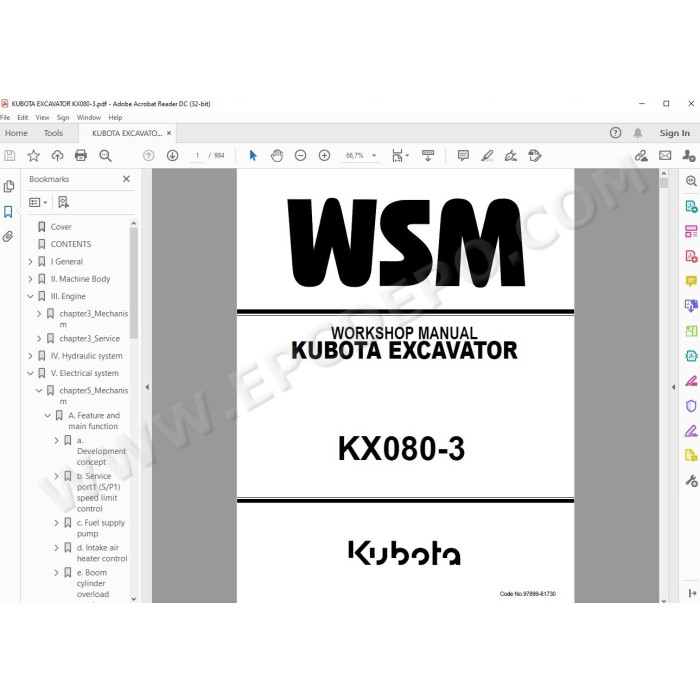700x700 pixels.
Task: Add file to starred favorites
Action: pos(33,155)
